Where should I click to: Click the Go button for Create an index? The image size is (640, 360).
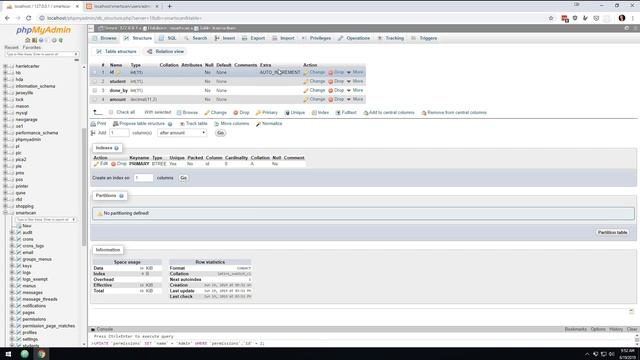click(184, 178)
